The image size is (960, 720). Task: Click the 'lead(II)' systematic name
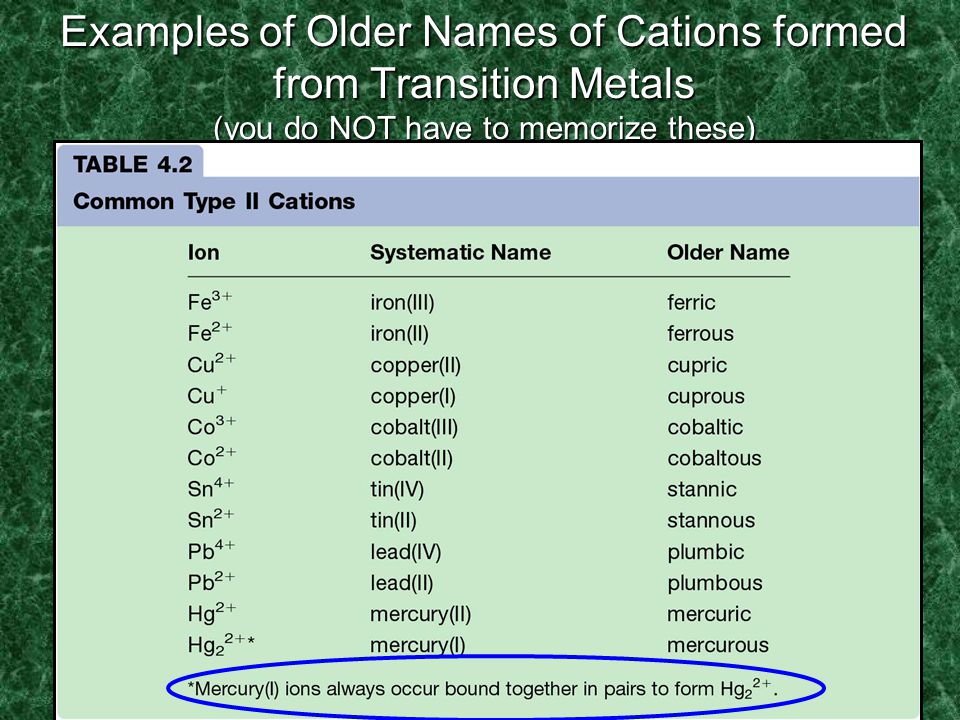click(x=402, y=583)
